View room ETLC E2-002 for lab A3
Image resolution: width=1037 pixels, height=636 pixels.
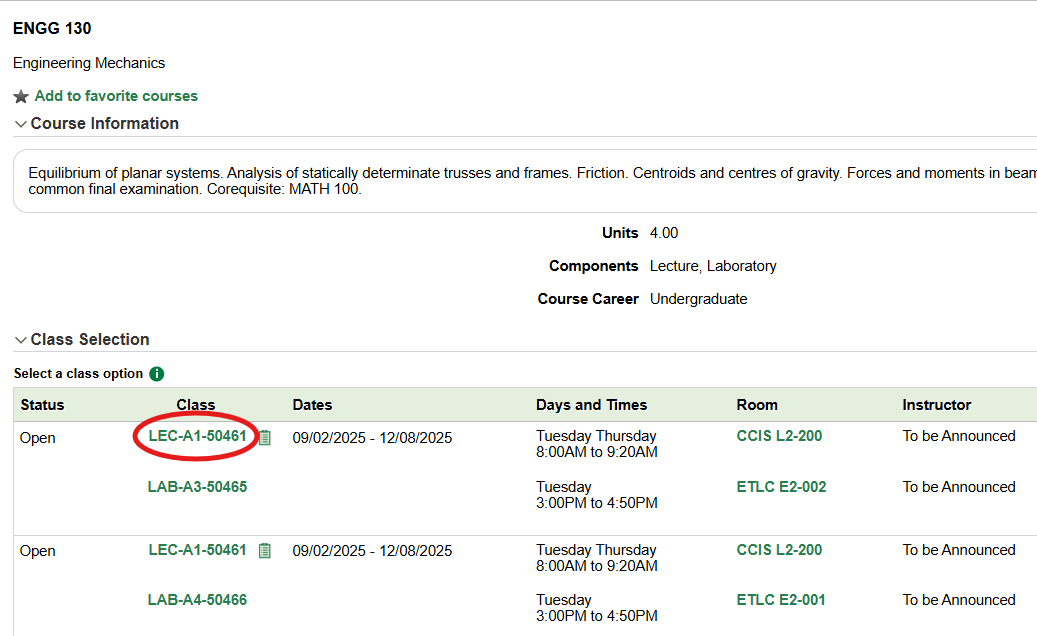779,487
